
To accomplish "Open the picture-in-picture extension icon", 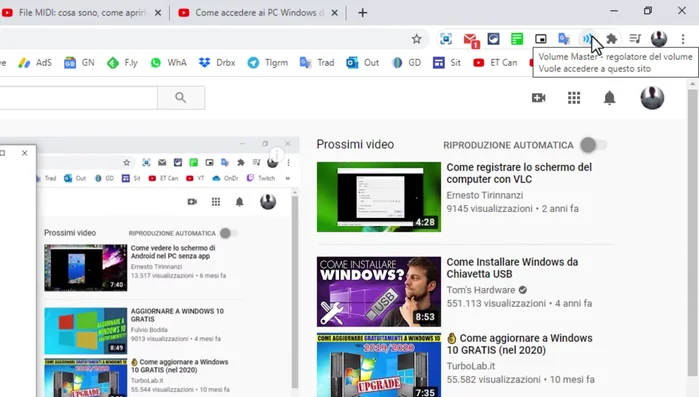I will 540,39.
